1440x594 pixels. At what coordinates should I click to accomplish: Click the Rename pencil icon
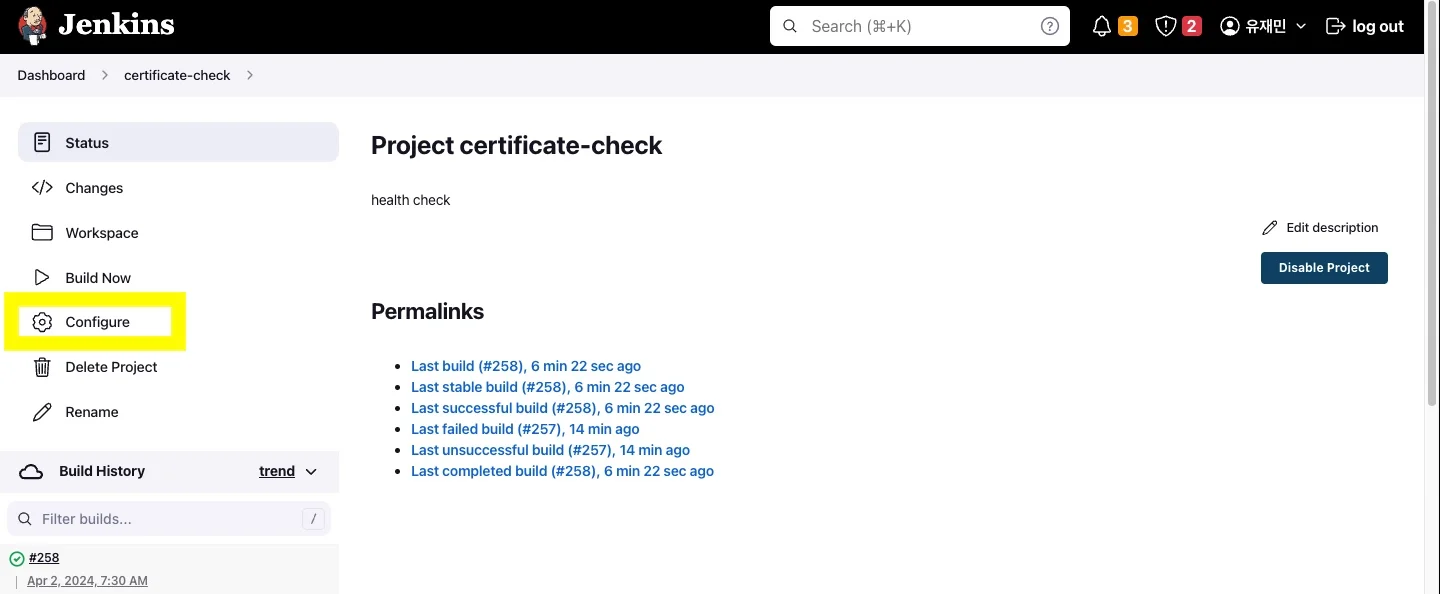point(42,412)
